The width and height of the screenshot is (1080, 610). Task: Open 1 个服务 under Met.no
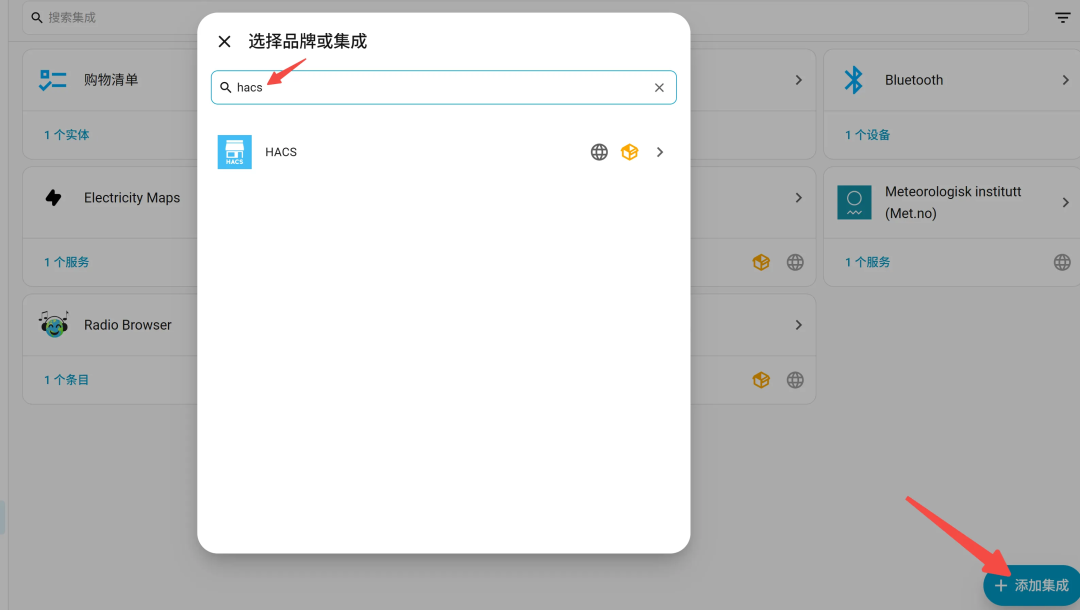868,262
